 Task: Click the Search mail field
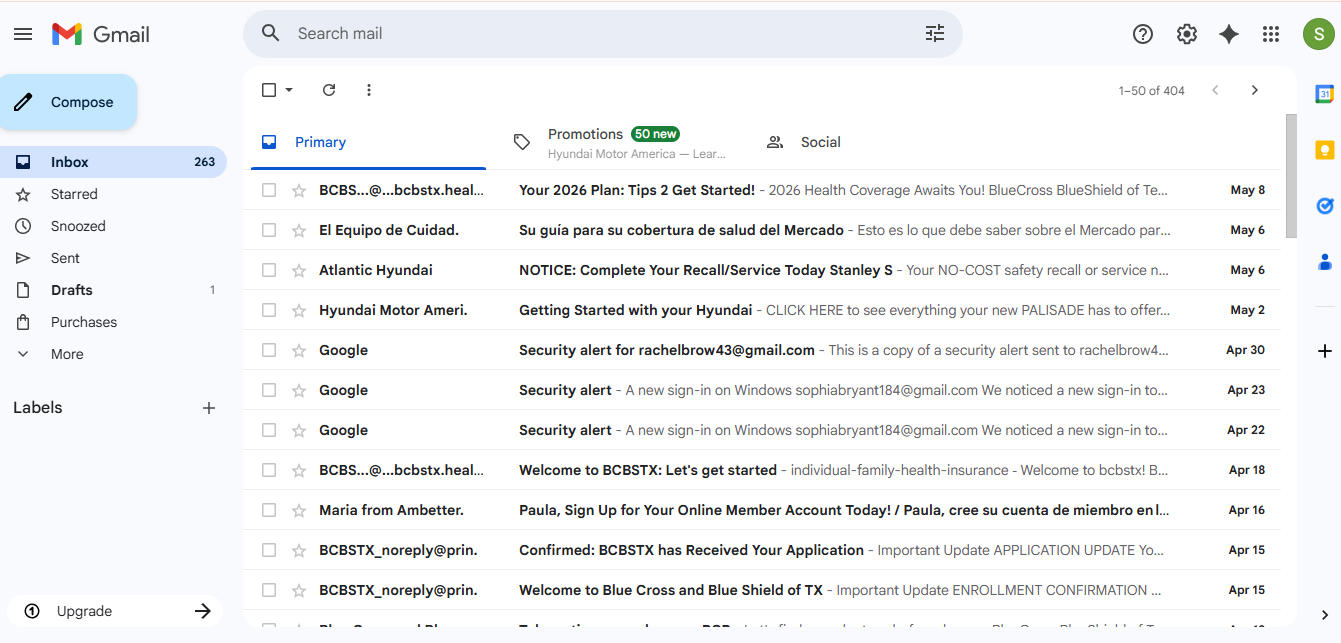(x=603, y=34)
